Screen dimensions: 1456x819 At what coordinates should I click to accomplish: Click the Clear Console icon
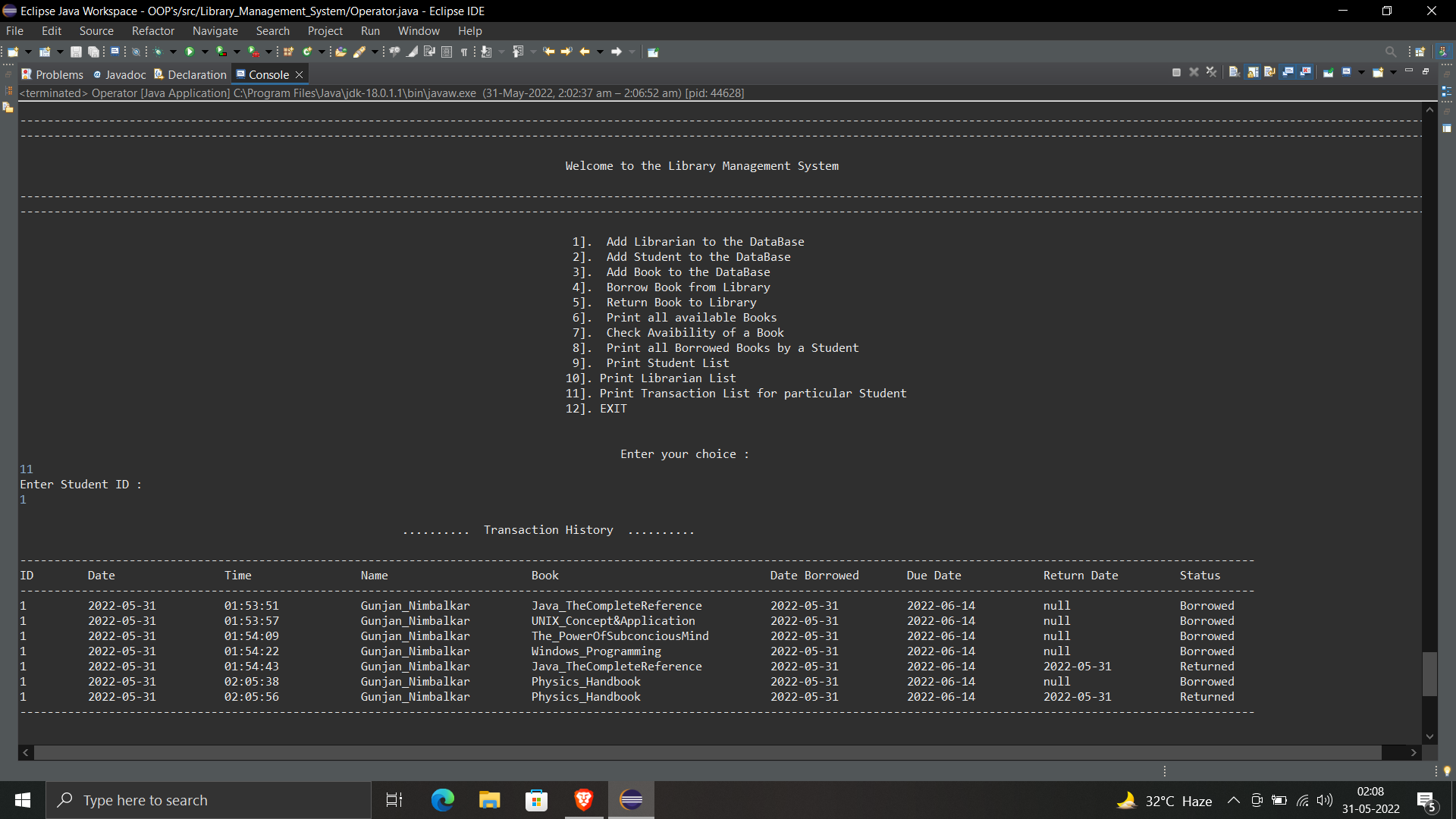[x=1234, y=72]
